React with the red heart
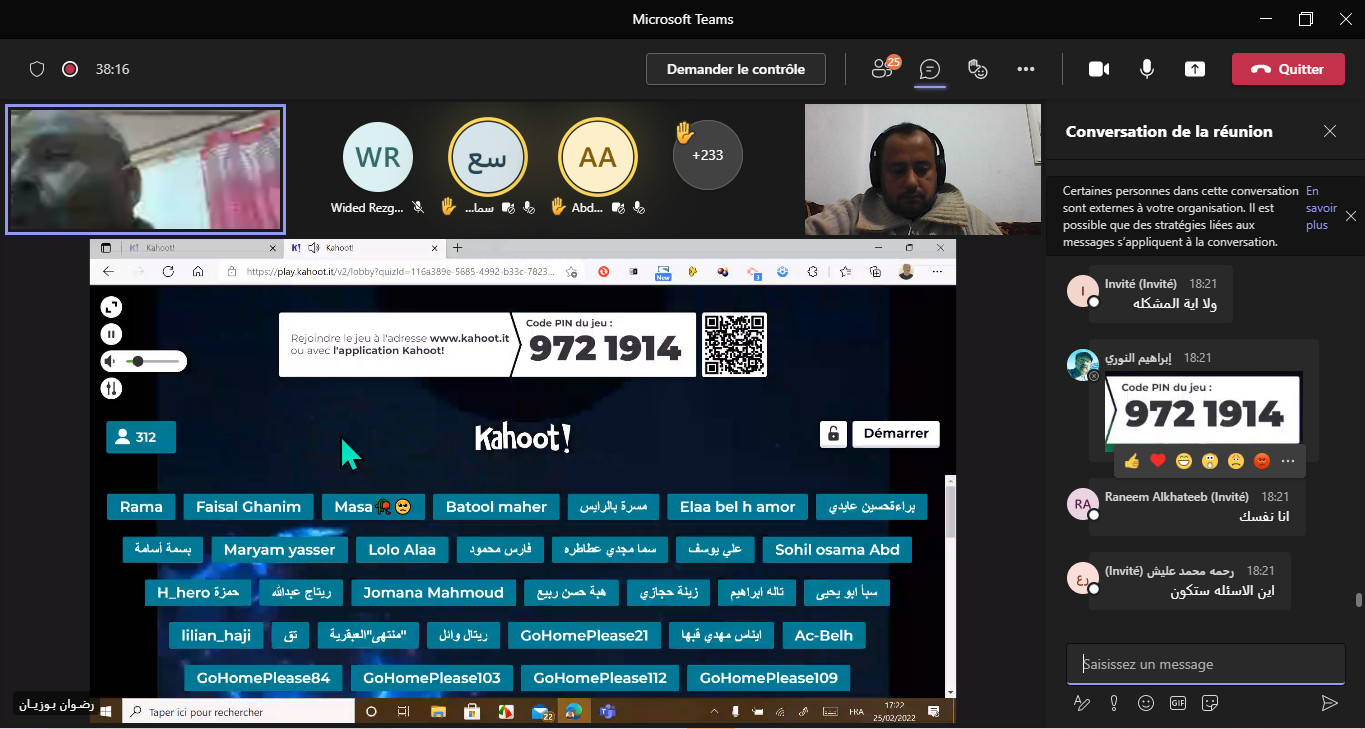Screen dimensions: 1365x729 click(x=1158, y=461)
